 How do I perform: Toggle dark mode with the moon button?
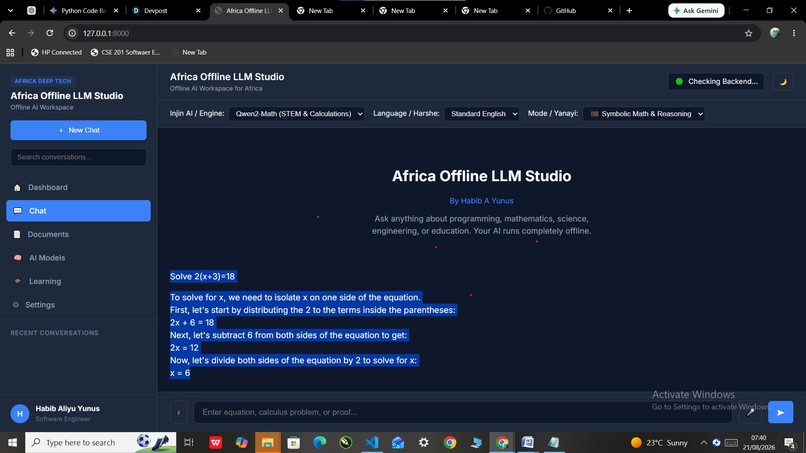click(x=783, y=82)
